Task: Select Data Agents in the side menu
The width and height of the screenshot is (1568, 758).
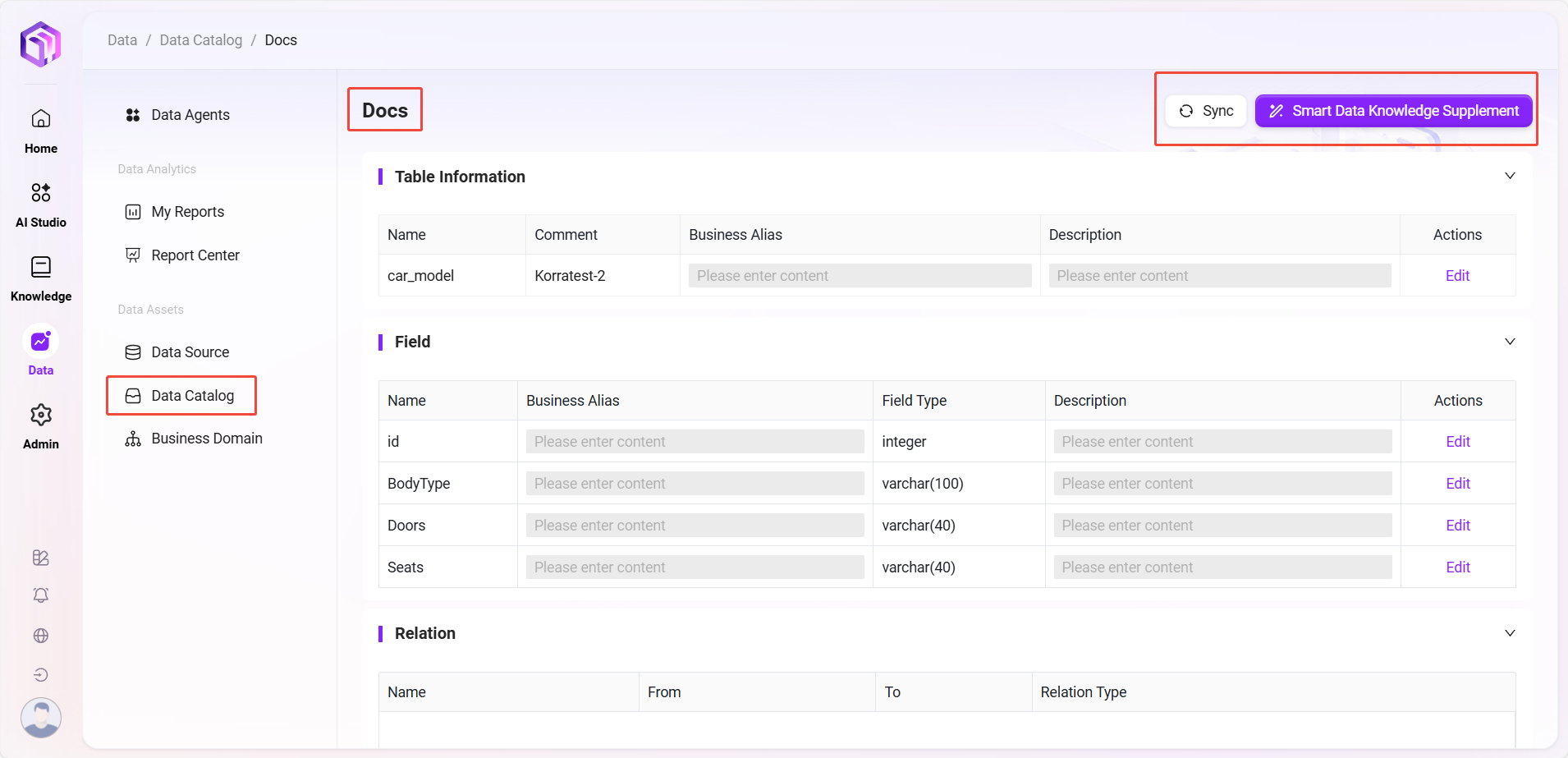Action: click(190, 115)
